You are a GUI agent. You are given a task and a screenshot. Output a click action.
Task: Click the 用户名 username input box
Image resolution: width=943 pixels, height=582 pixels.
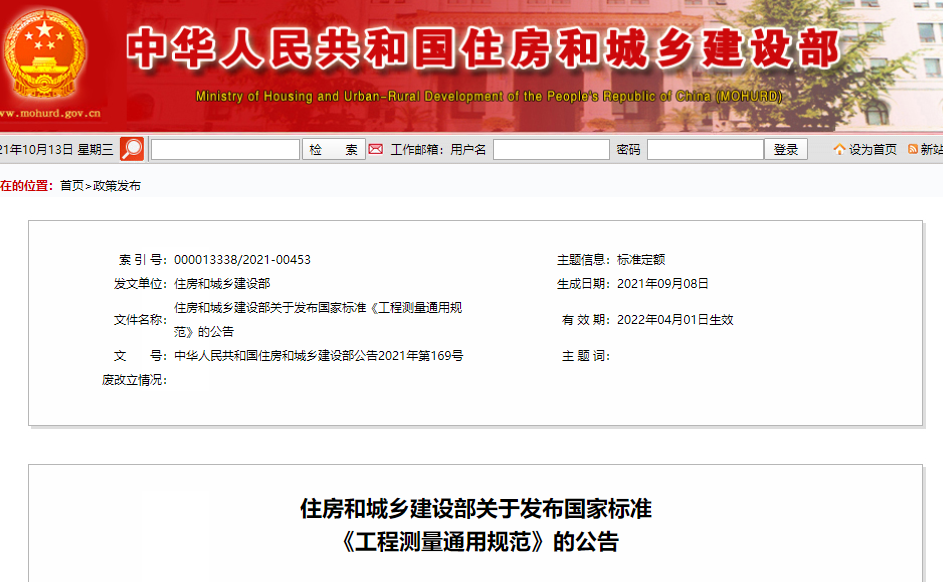click(x=551, y=149)
